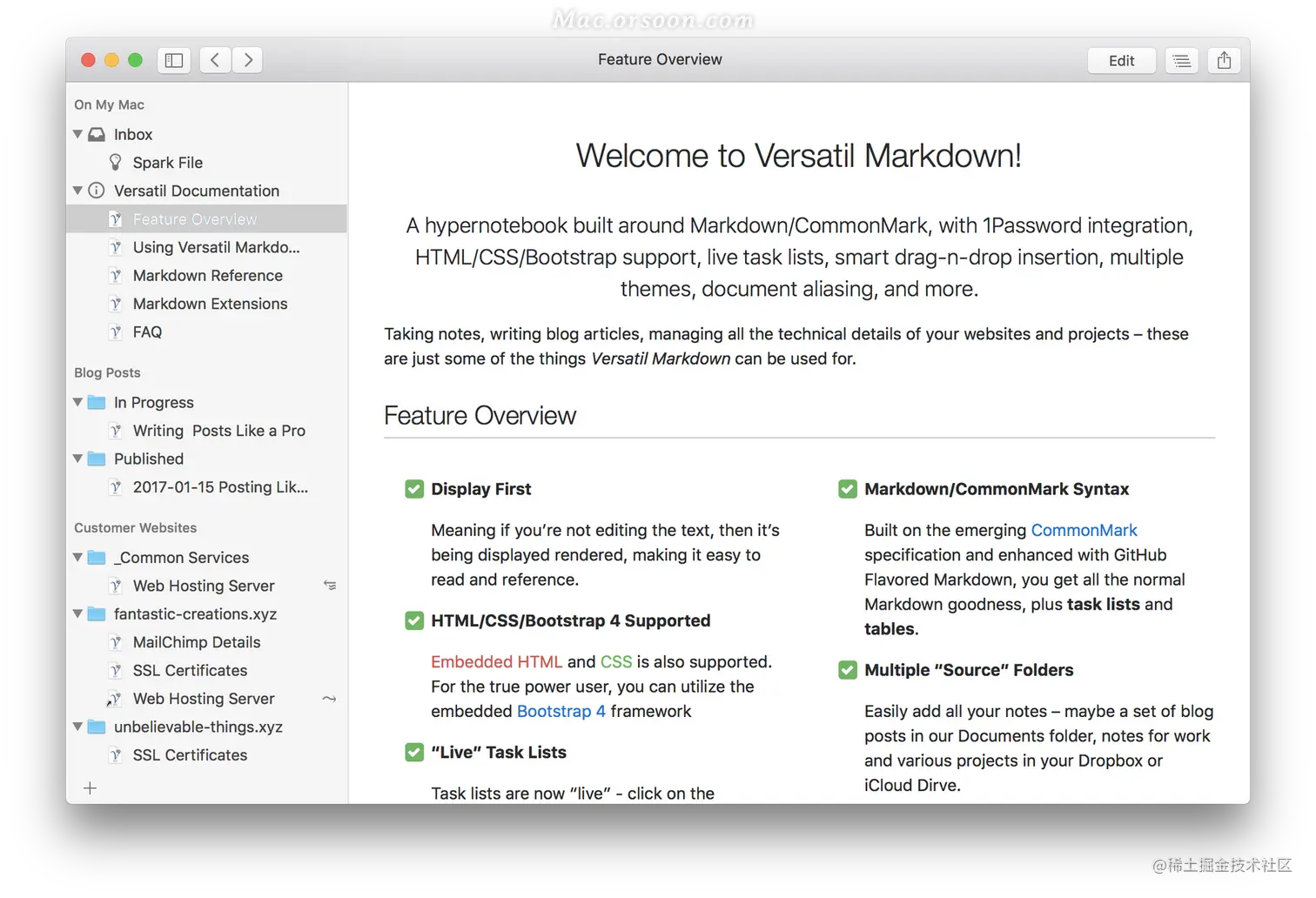Go back with the left chevron button
The width and height of the screenshot is (1316, 898).
(x=215, y=60)
